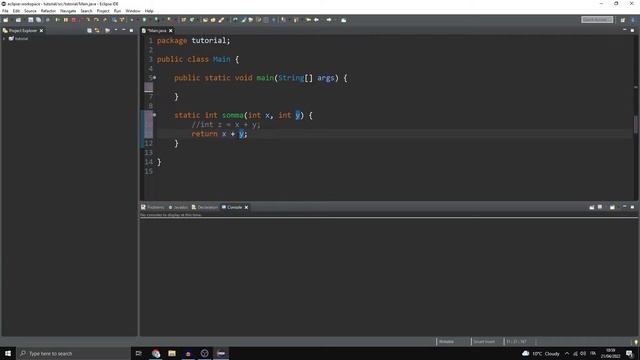Image resolution: width=640 pixels, height=360 pixels.
Task: Launch program with green Run icon
Action: [x=144, y=20]
